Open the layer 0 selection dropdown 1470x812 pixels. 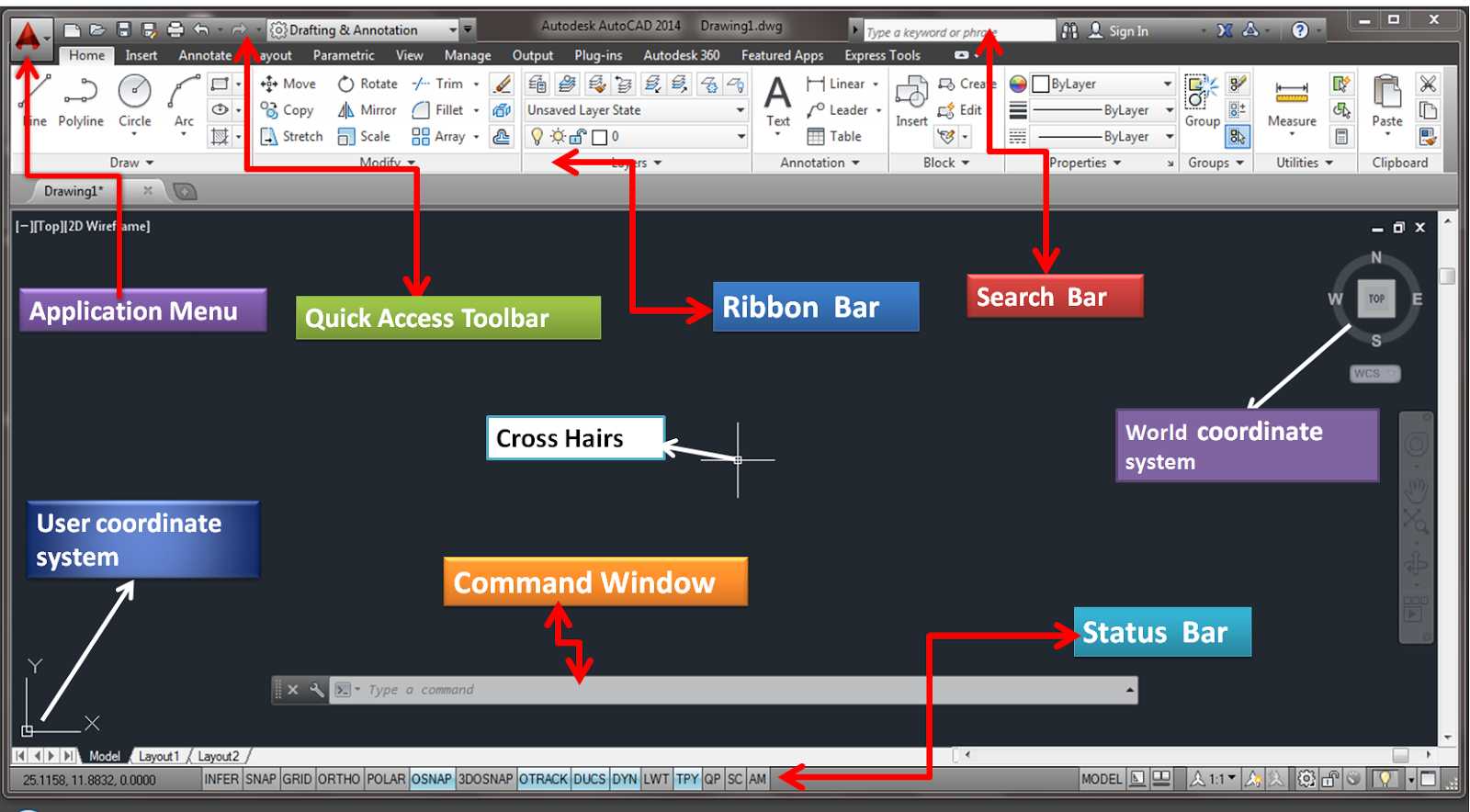pyautogui.click(x=636, y=137)
